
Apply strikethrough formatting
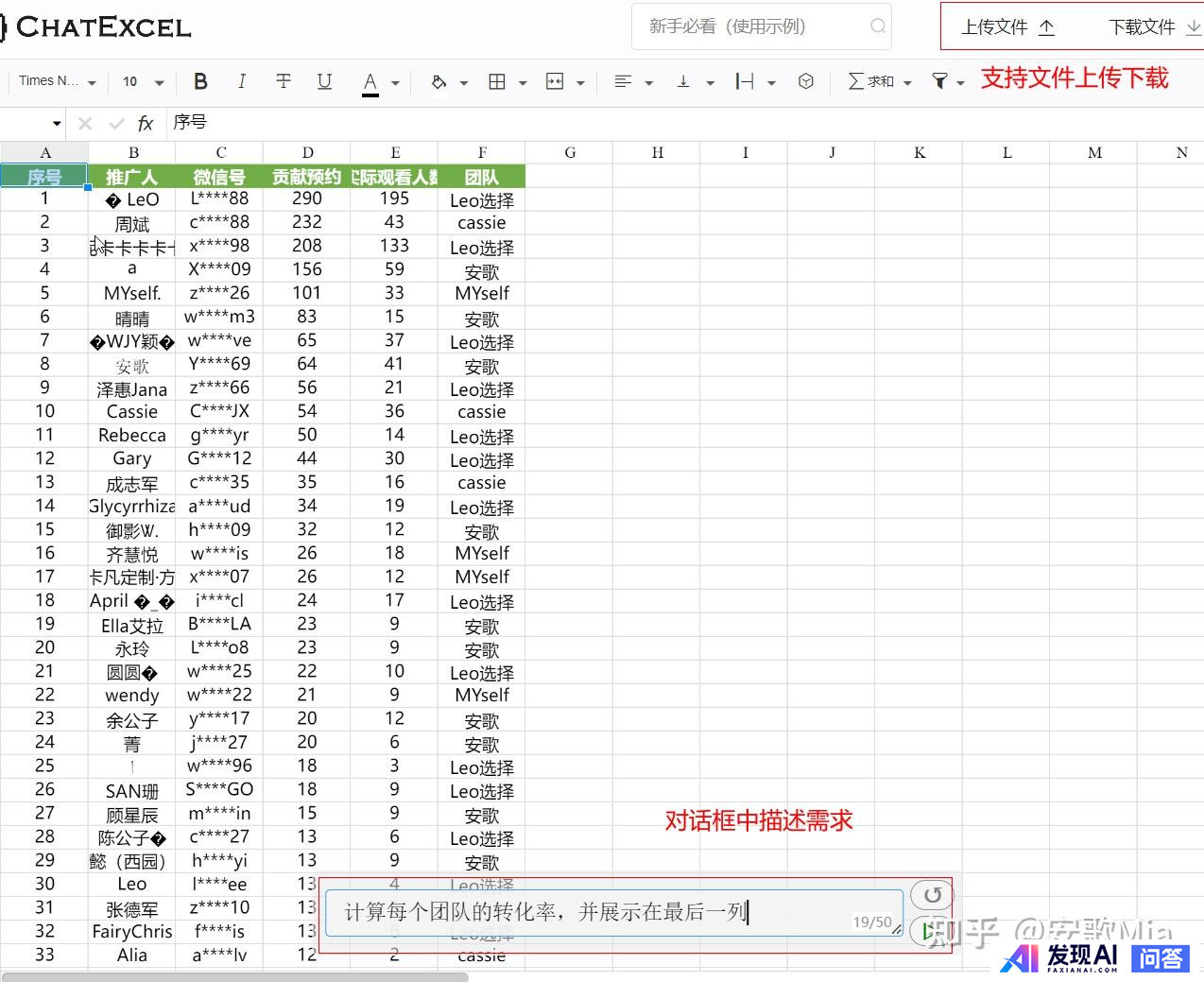(284, 82)
